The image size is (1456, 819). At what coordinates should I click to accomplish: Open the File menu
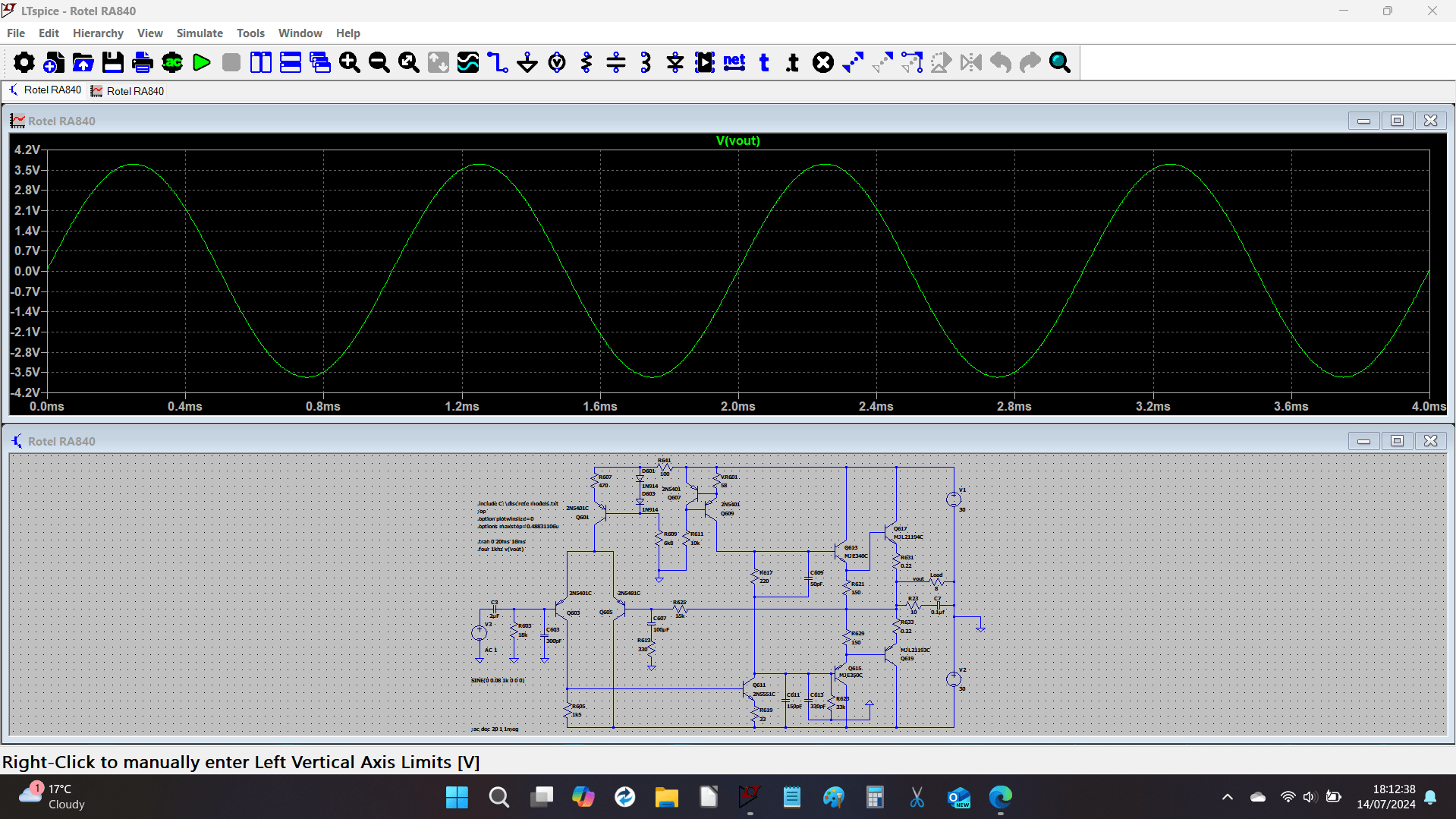[16, 33]
